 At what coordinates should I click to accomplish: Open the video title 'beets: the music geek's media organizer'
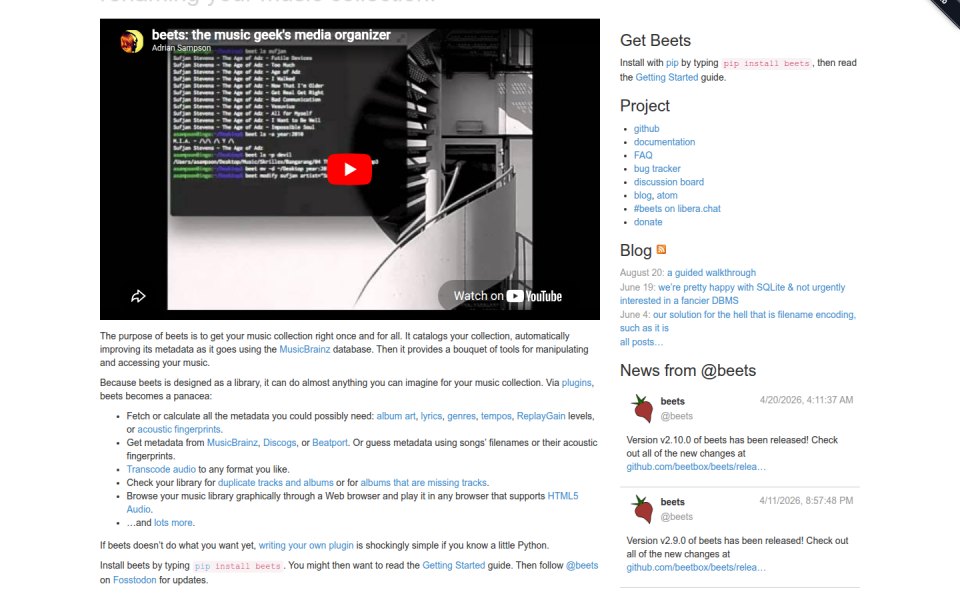tap(271, 35)
